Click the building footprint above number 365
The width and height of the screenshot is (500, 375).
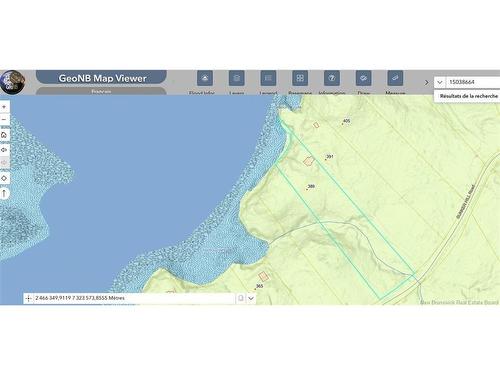point(264,276)
